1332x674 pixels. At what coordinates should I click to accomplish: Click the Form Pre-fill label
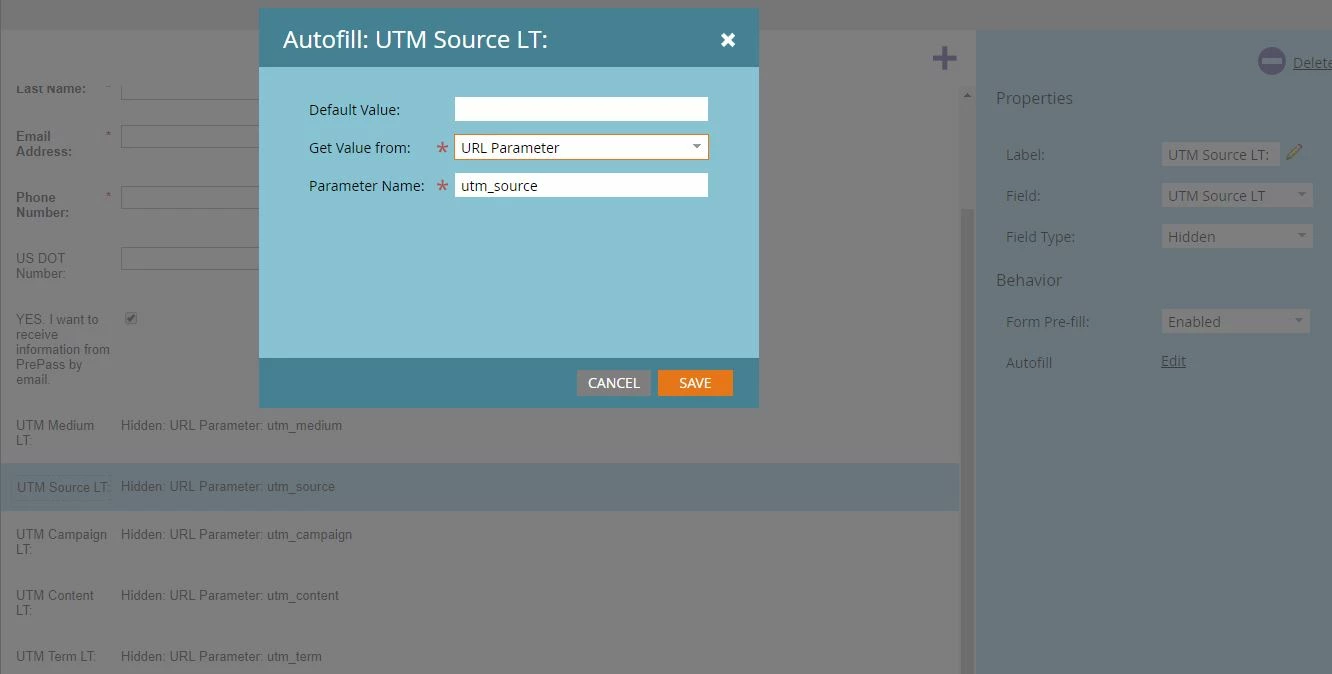pos(1047,322)
